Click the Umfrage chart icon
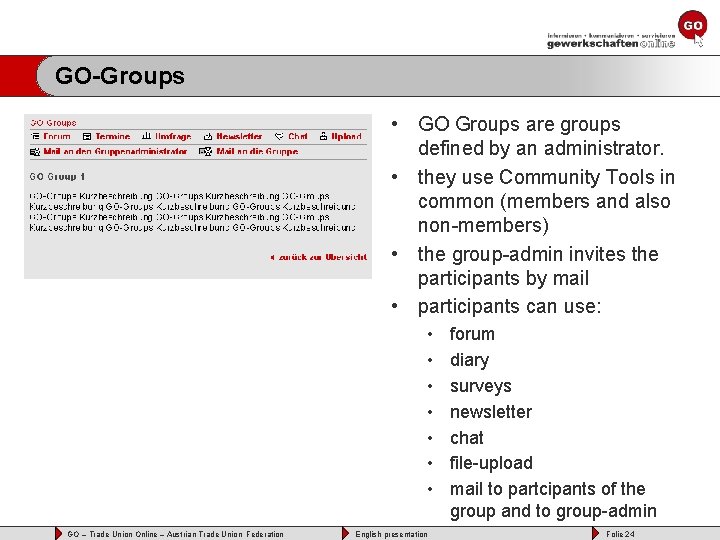Screen dimensions: 720x540 (x=146, y=136)
